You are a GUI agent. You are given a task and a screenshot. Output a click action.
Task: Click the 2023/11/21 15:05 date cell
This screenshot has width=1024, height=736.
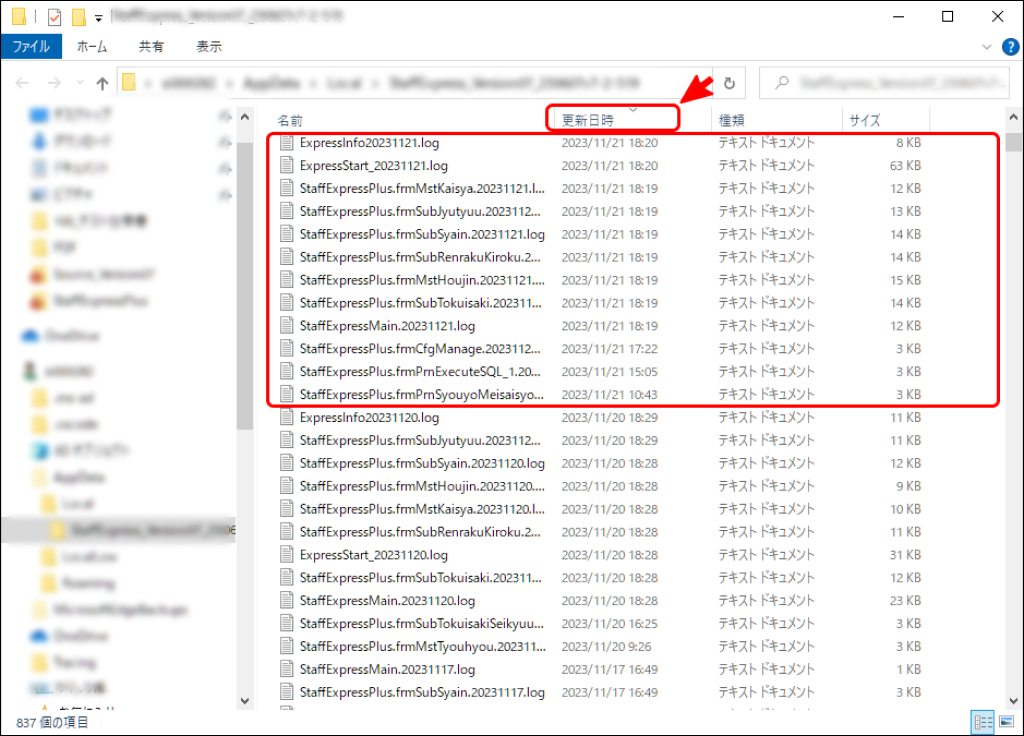tap(609, 372)
